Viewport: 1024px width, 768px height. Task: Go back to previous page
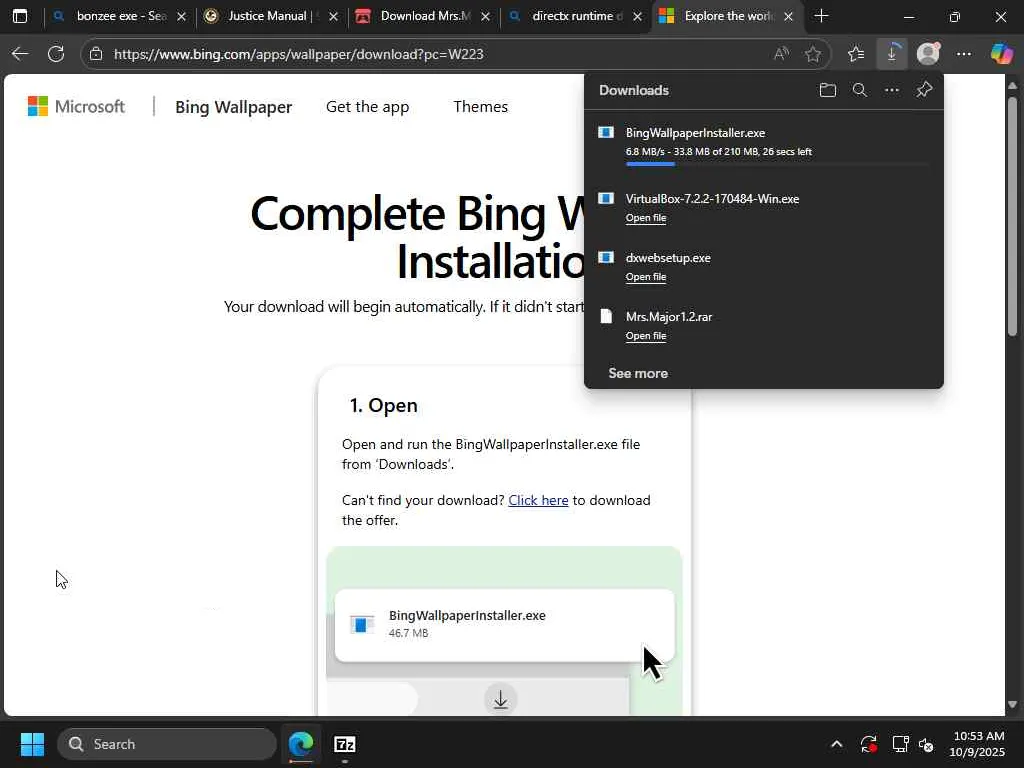20,54
